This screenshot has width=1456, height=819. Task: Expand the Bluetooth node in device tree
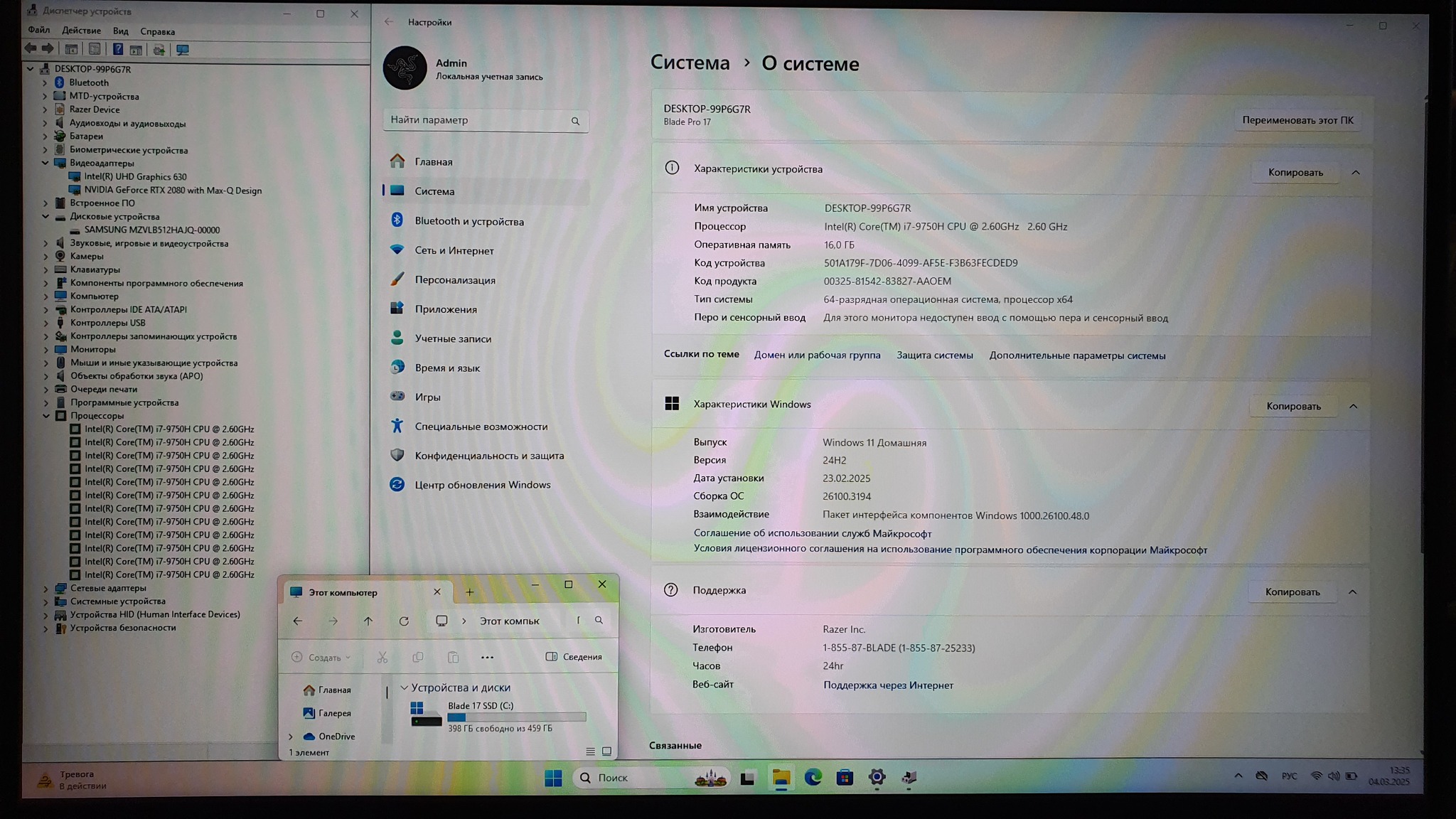click(45, 83)
